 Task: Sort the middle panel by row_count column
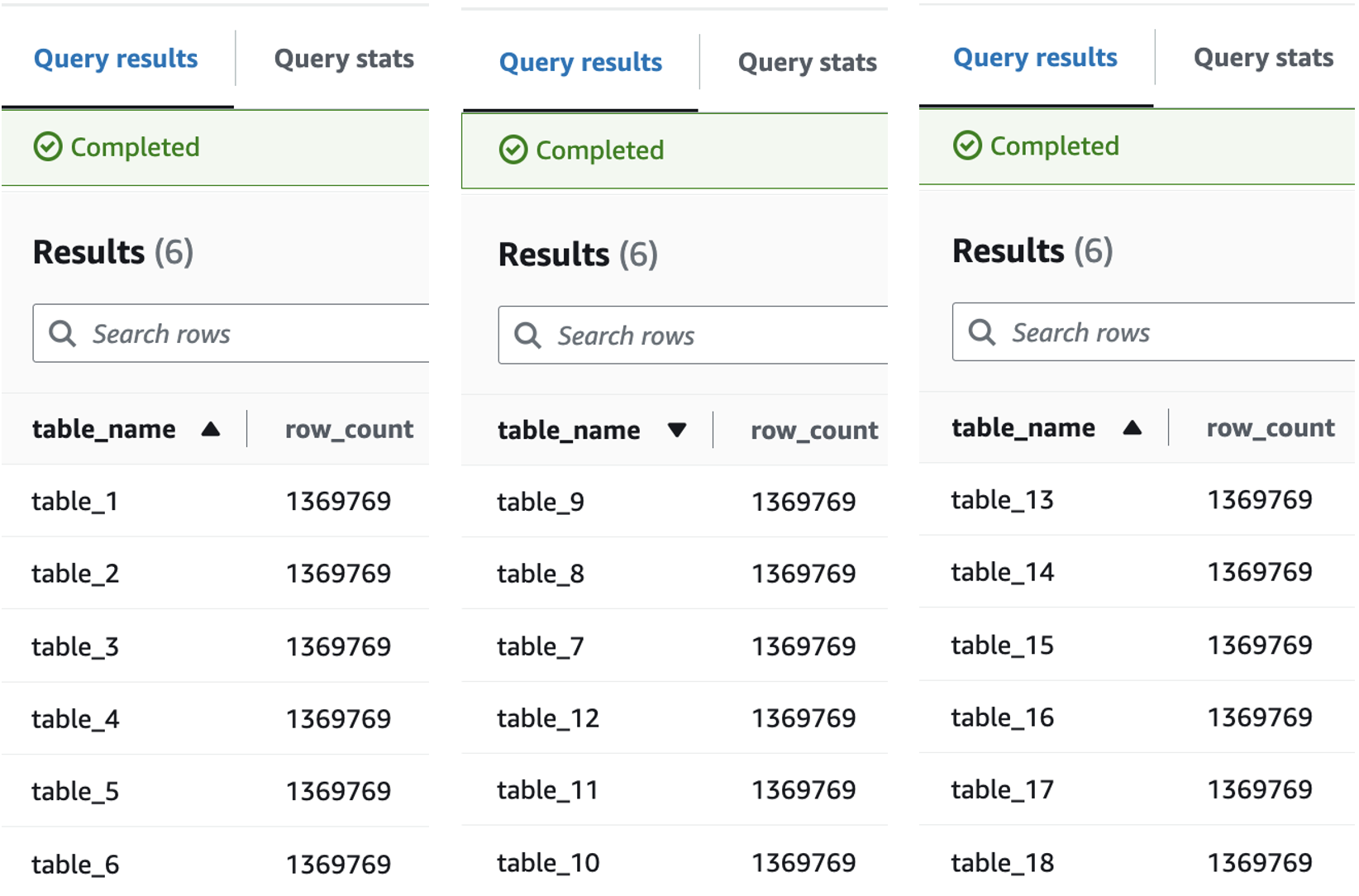[x=813, y=430]
